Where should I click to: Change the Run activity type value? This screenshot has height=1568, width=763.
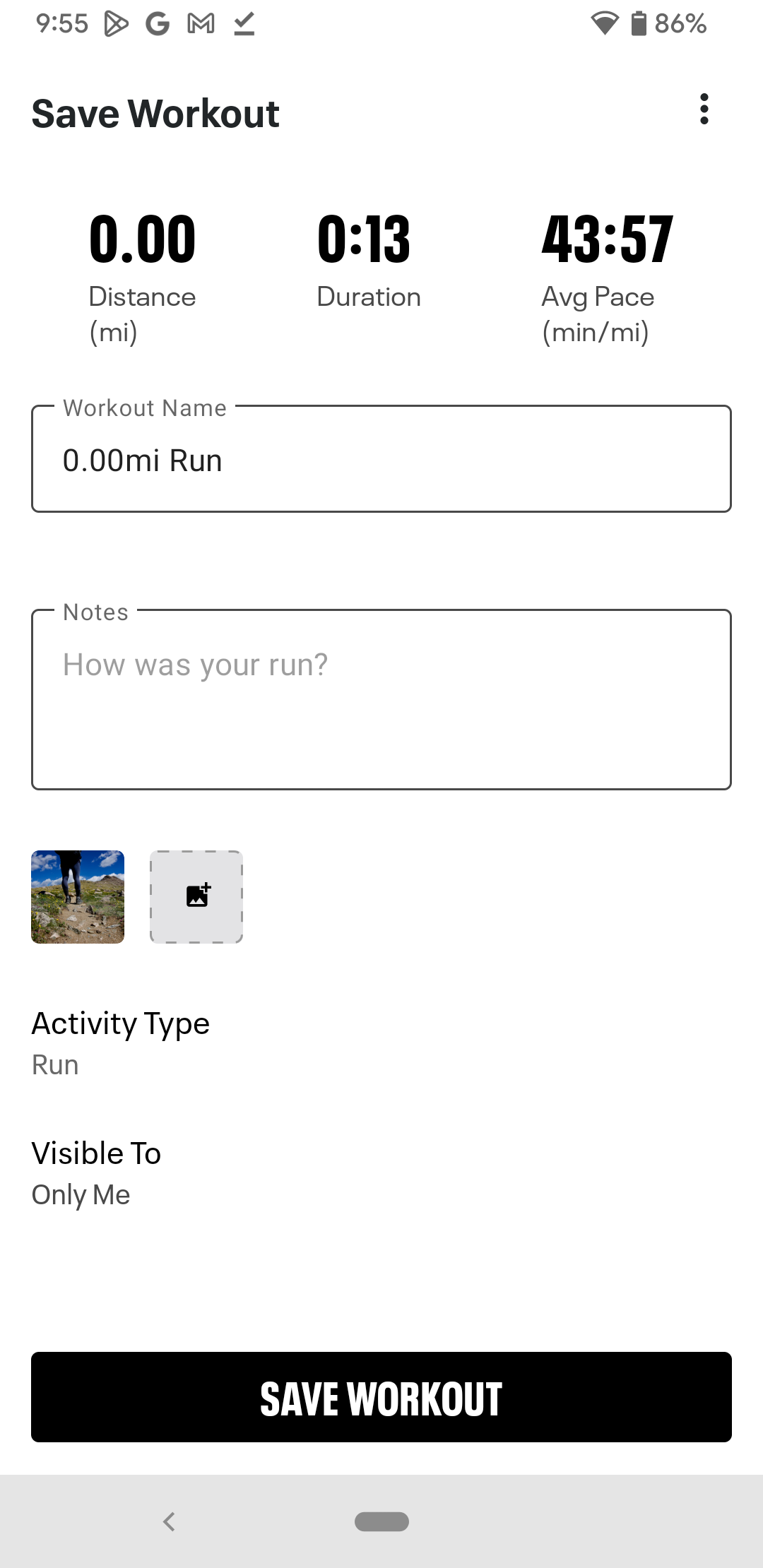pyautogui.click(x=55, y=1064)
